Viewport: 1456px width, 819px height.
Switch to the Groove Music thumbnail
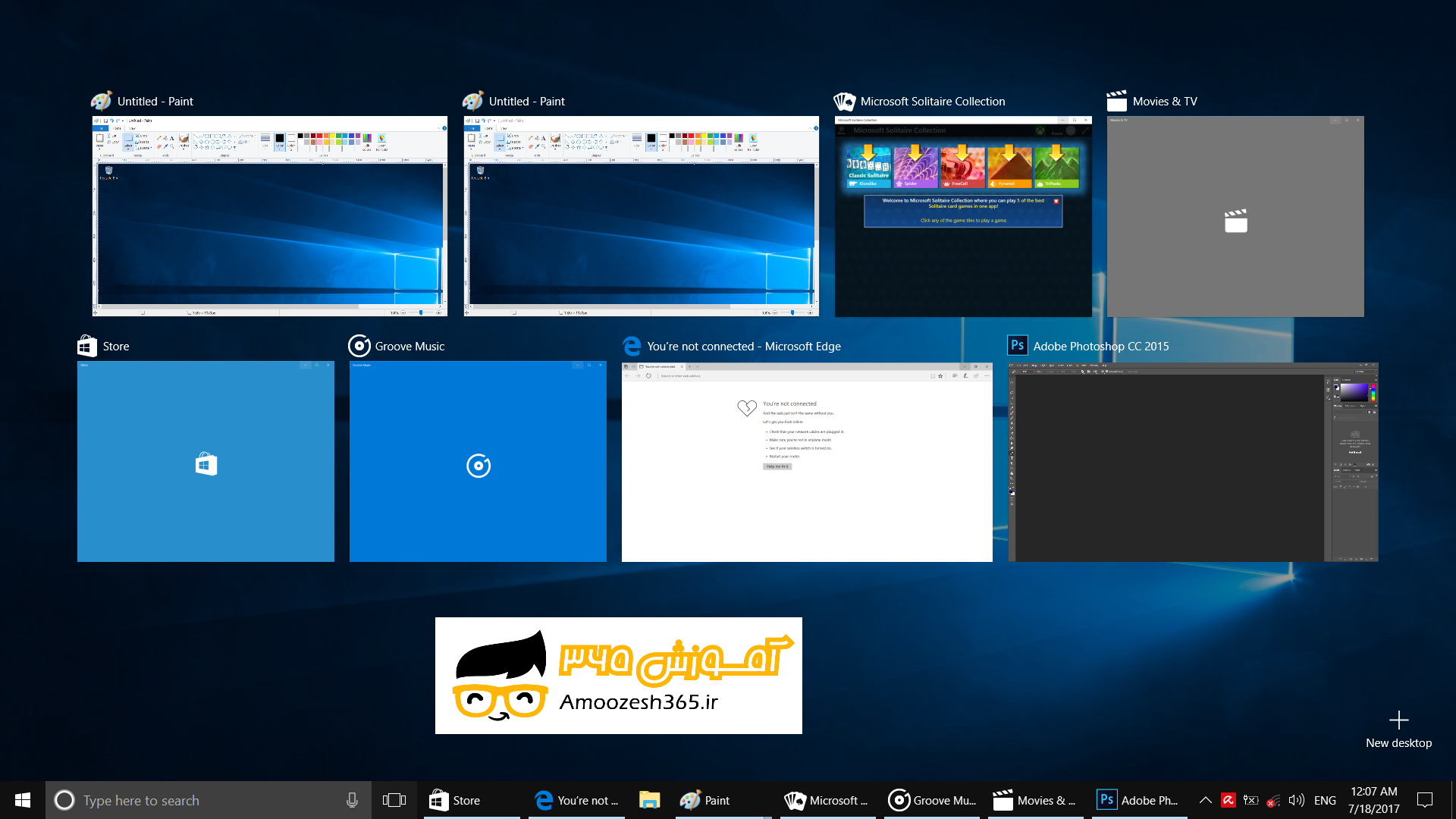point(478,461)
